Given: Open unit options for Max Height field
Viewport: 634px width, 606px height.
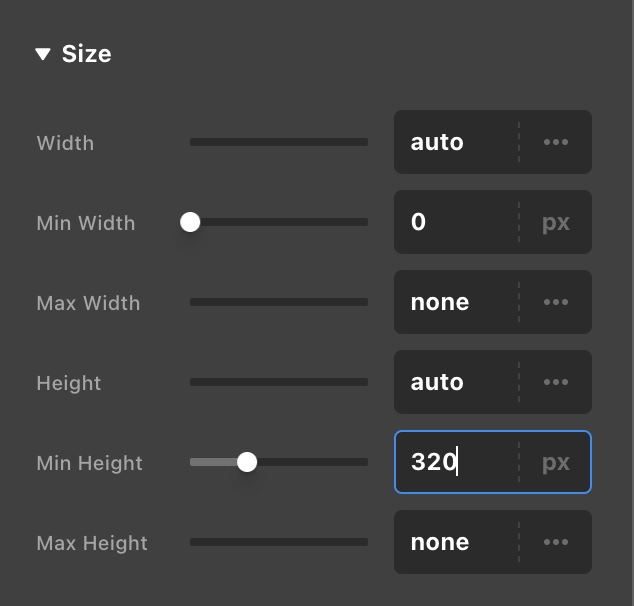Looking at the screenshot, I should tap(556, 542).
